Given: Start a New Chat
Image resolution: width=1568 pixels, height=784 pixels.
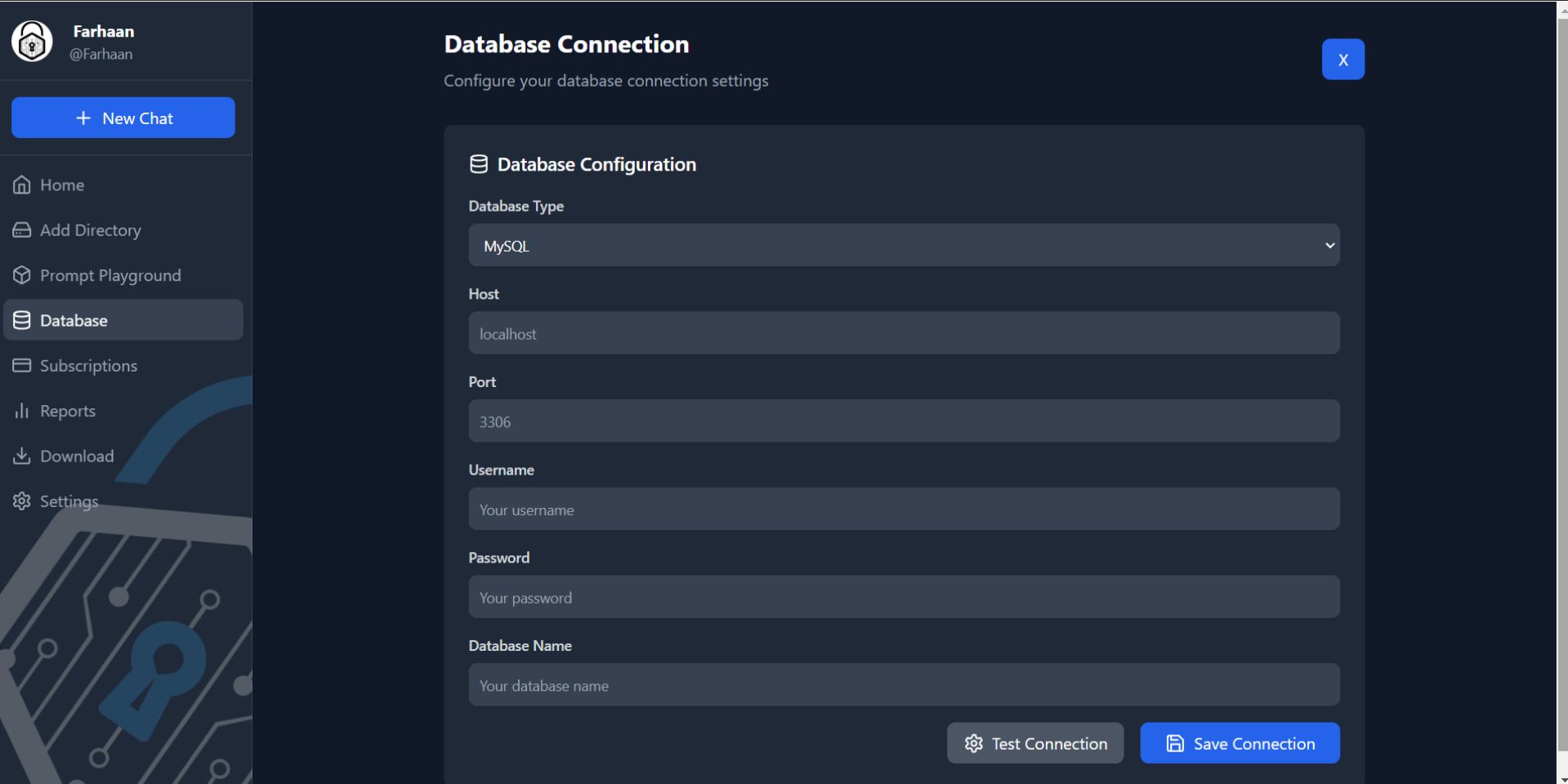Looking at the screenshot, I should (123, 118).
